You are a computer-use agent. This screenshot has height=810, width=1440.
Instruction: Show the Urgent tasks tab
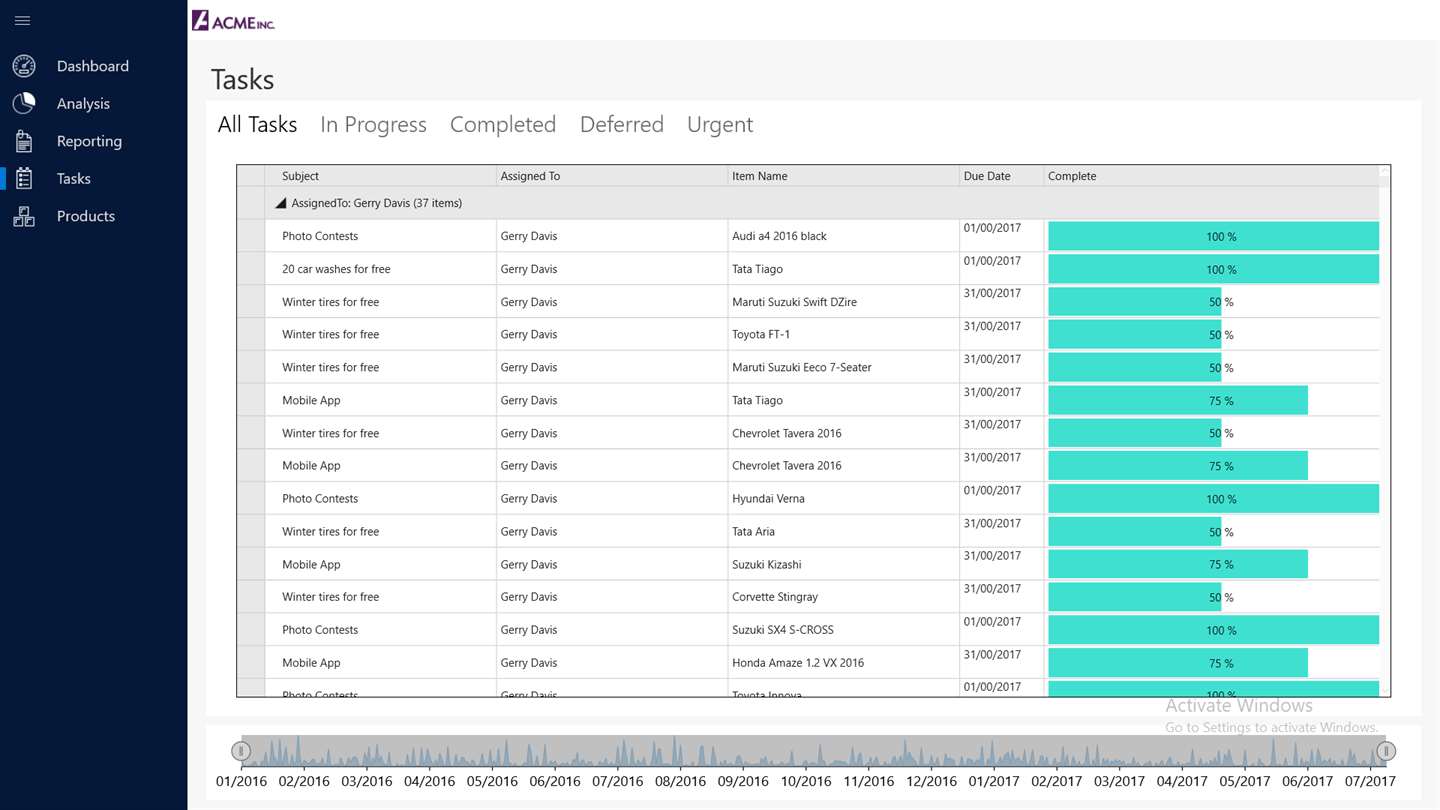coord(720,124)
